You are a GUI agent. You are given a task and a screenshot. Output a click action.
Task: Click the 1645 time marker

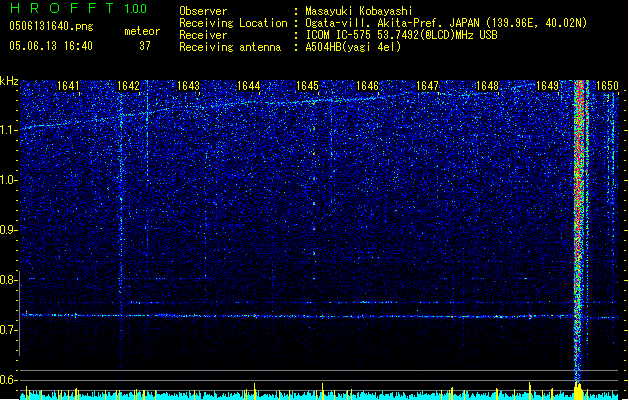click(307, 86)
